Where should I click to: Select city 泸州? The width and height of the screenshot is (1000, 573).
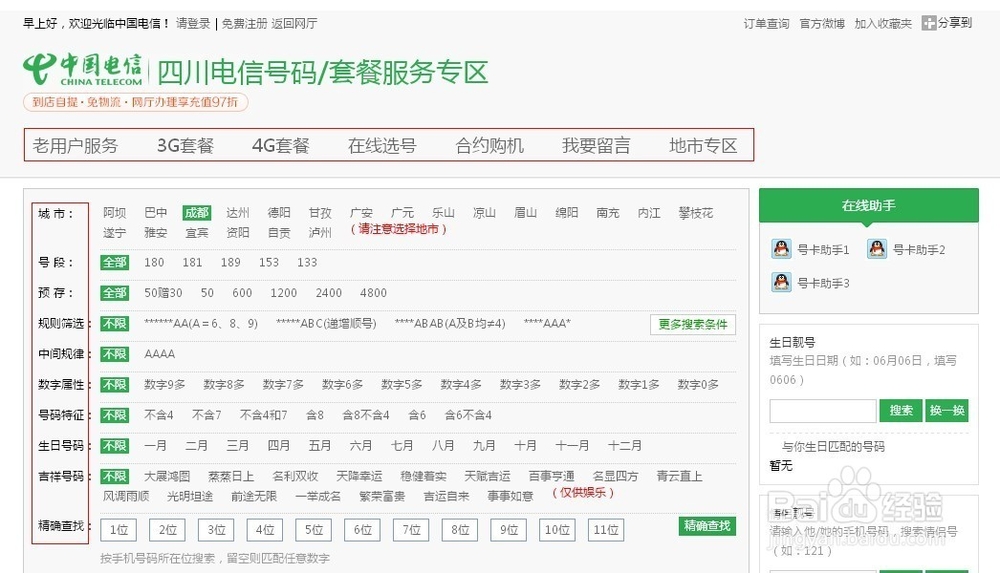click(x=320, y=232)
